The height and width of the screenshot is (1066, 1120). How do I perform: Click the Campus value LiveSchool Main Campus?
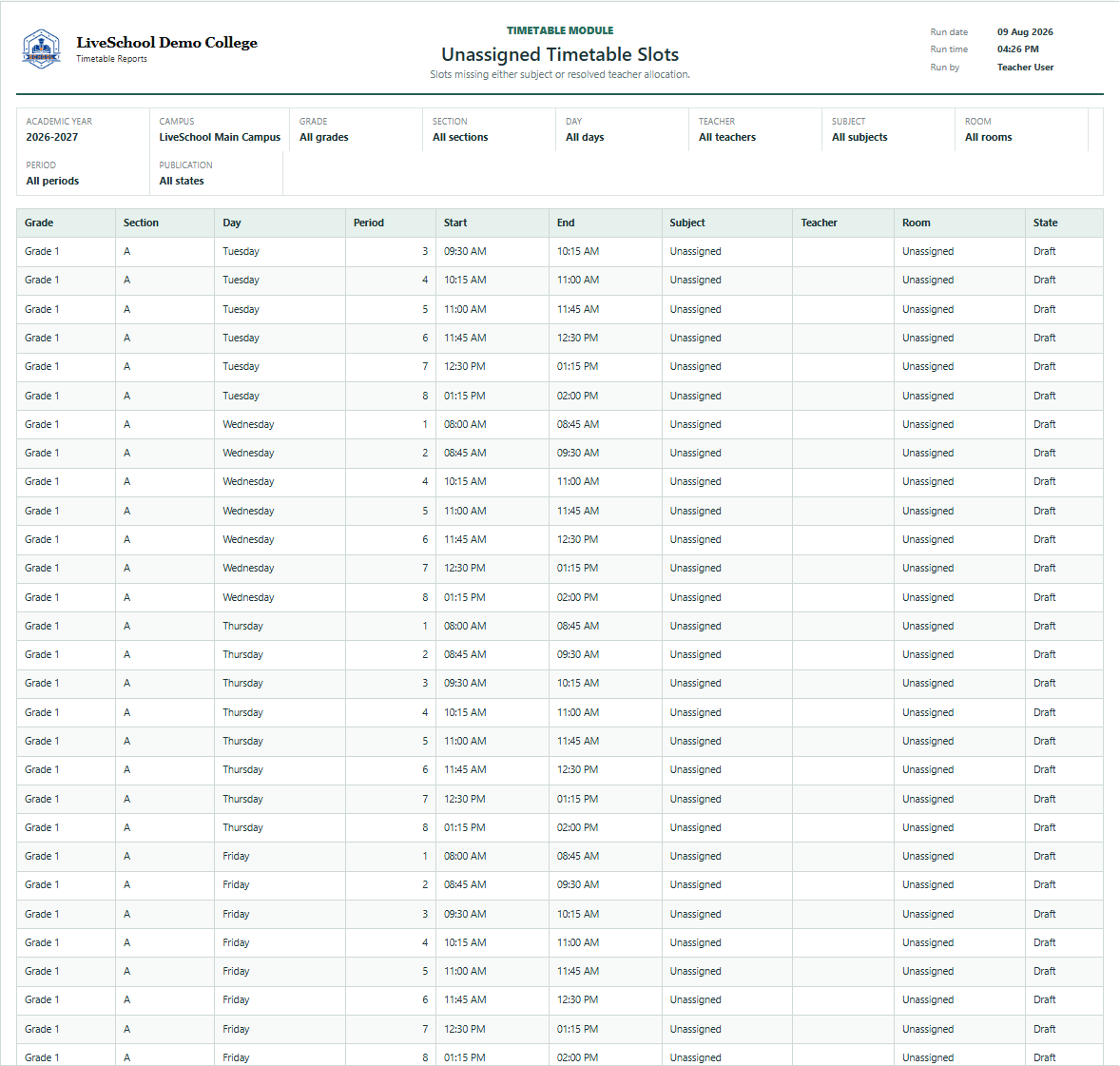click(220, 137)
